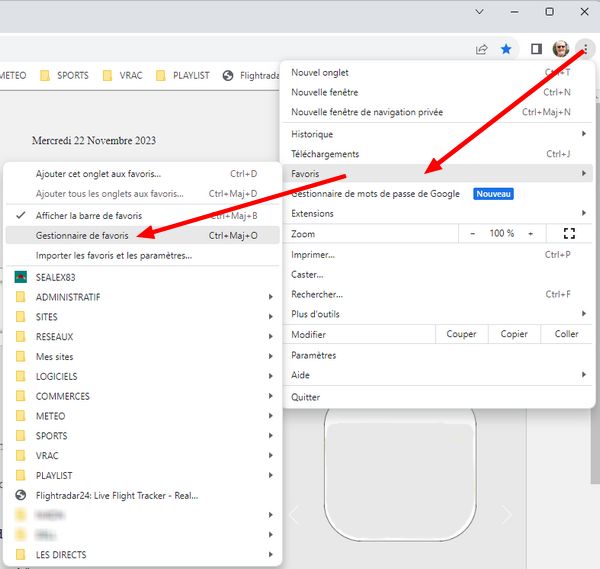Click the carousel right arrow on page
The width and height of the screenshot is (600, 569).
pyautogui.click(x=506, y=515)
